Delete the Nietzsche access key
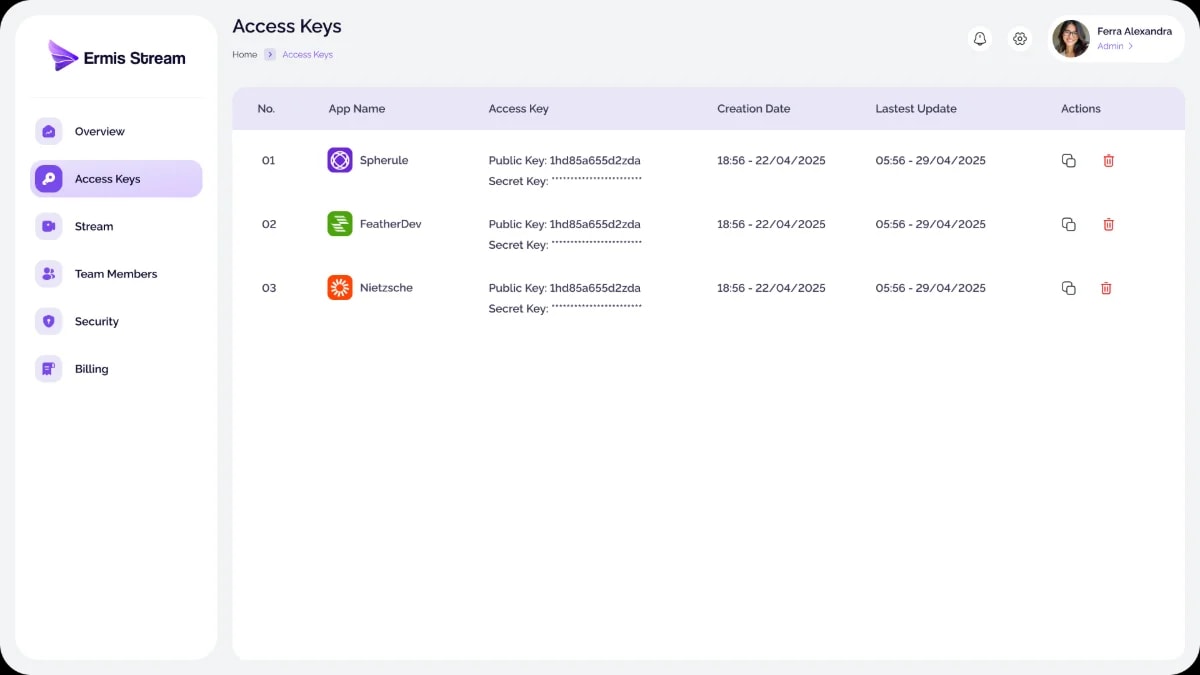 (x=1106, y=288)
